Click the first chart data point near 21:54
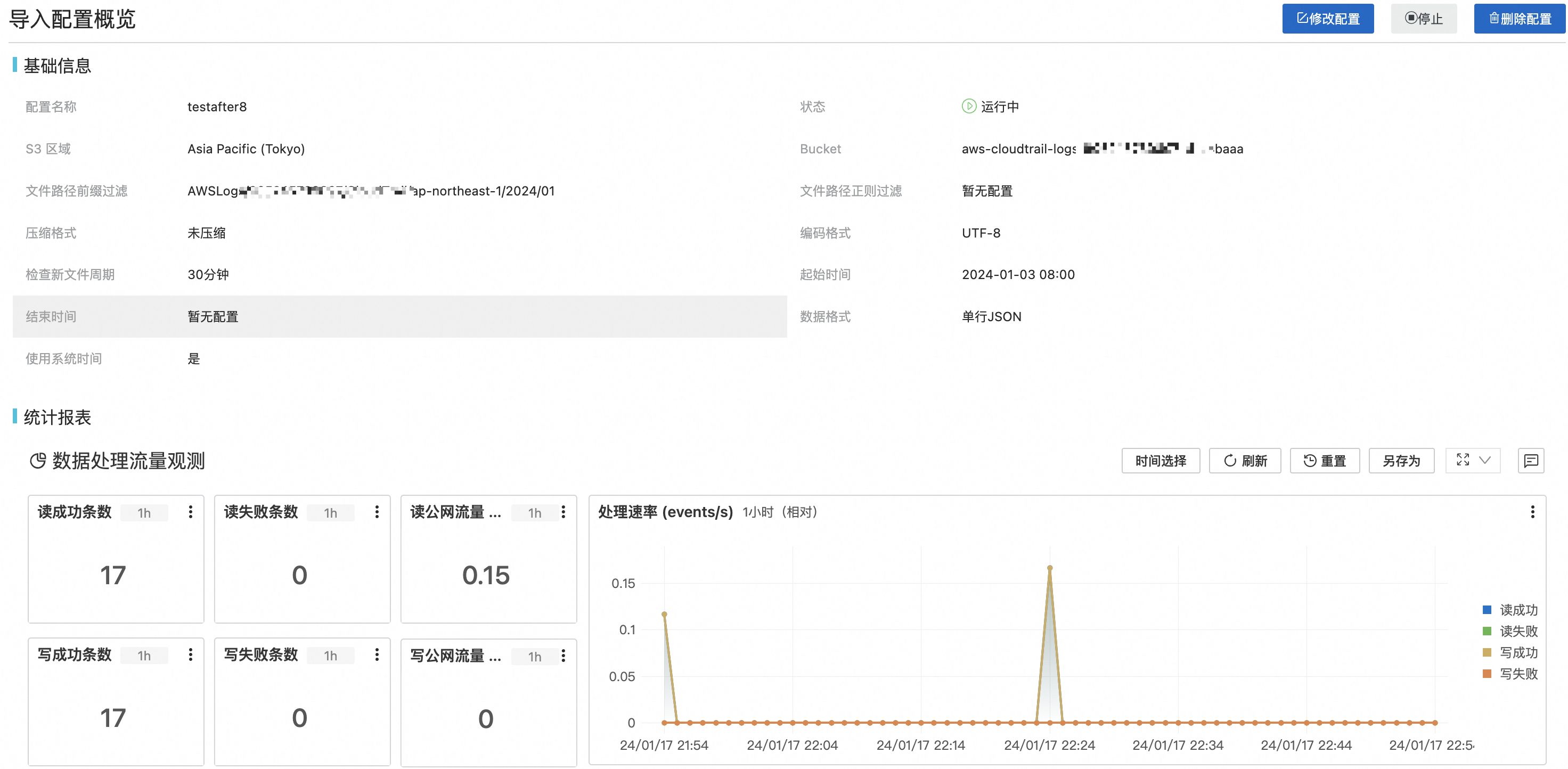Viewport: 1568px width, 769px height. 664,615
